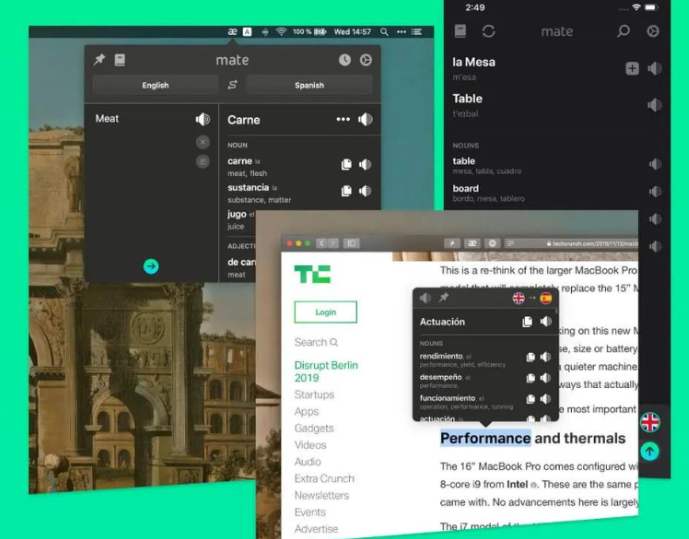Open Search on TechCrunch sidebar
This screenshot has width=689, height=539.
[316, 342]
